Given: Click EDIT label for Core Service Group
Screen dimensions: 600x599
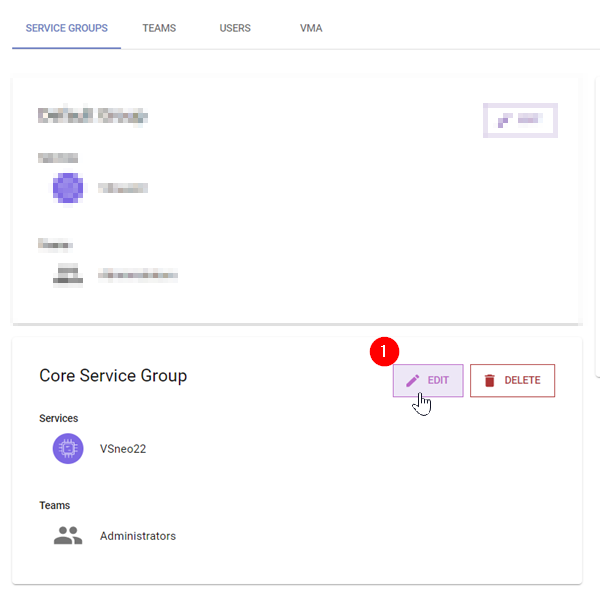Looking at the screenshot, I should [439, 381].
